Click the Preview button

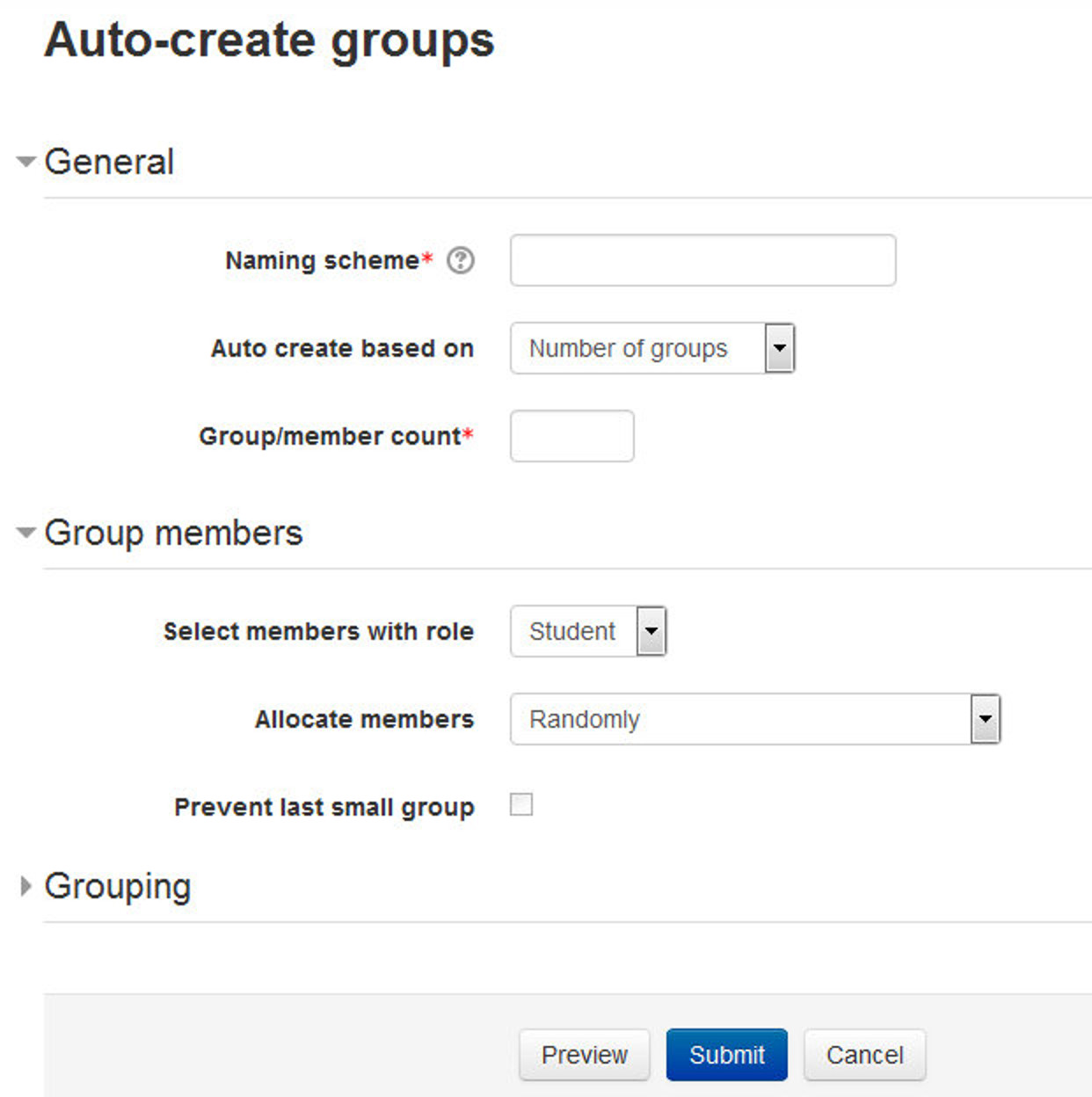(584, 1055)
